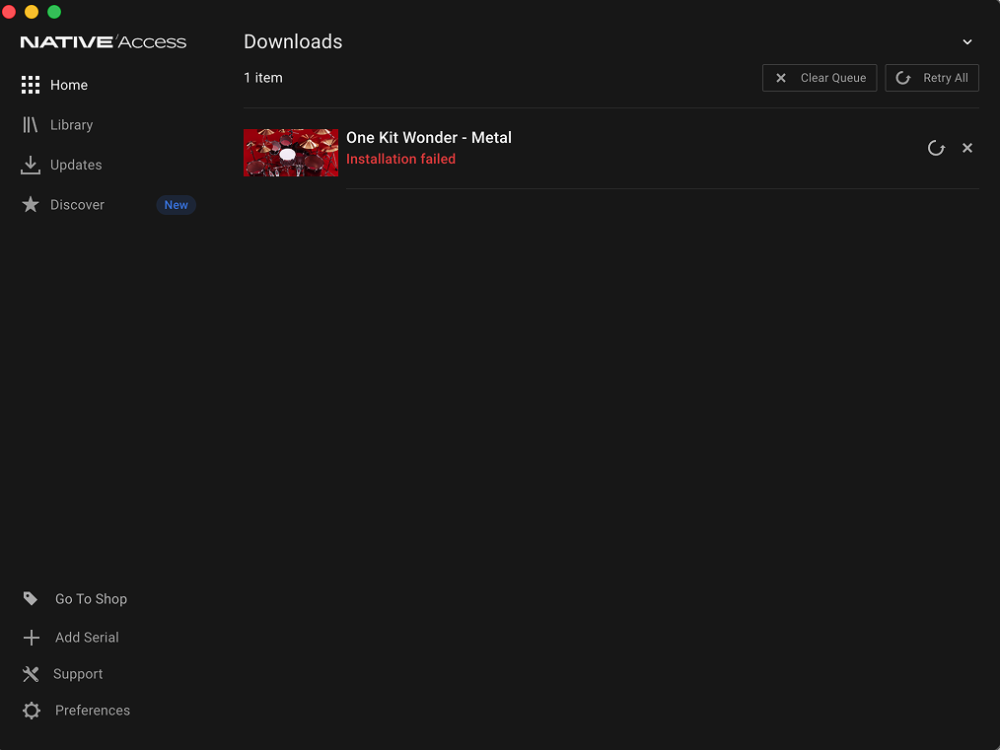Close the Native Access window

9,11
